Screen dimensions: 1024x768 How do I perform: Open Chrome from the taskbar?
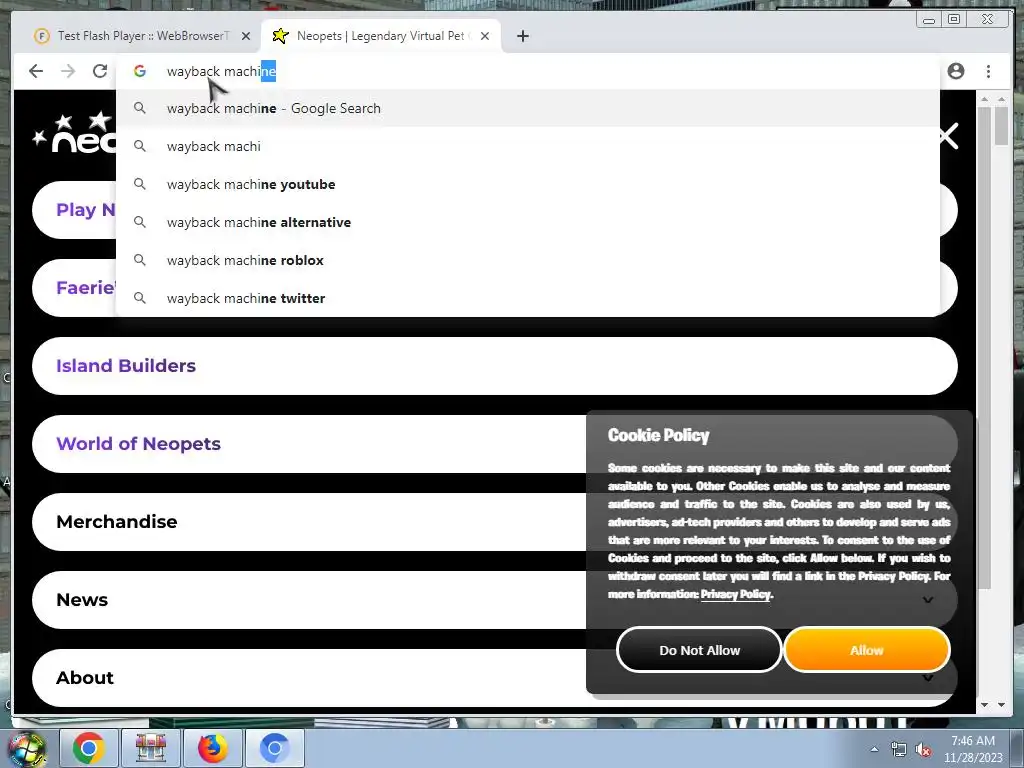coord(88,748)
